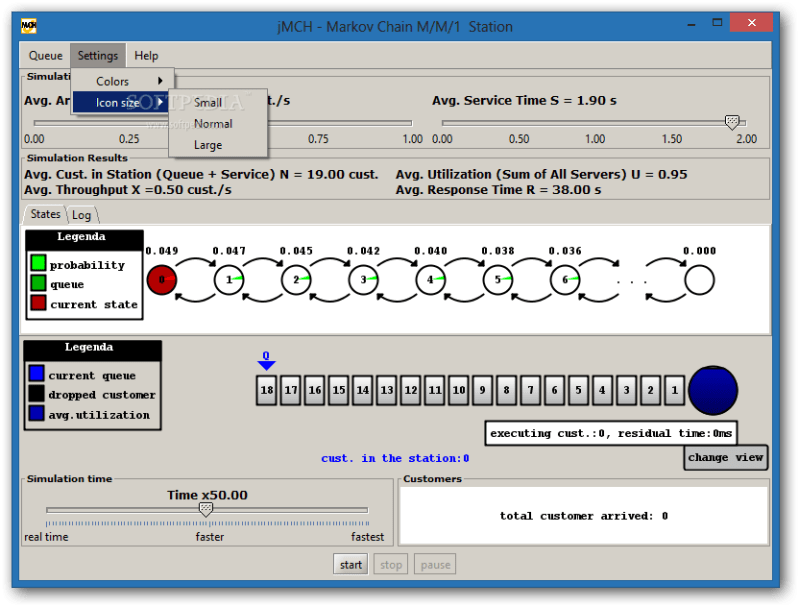Viewport: 799px width, 607px height.
Task: Click queue slot 7
Action: [x=530, y=390]
